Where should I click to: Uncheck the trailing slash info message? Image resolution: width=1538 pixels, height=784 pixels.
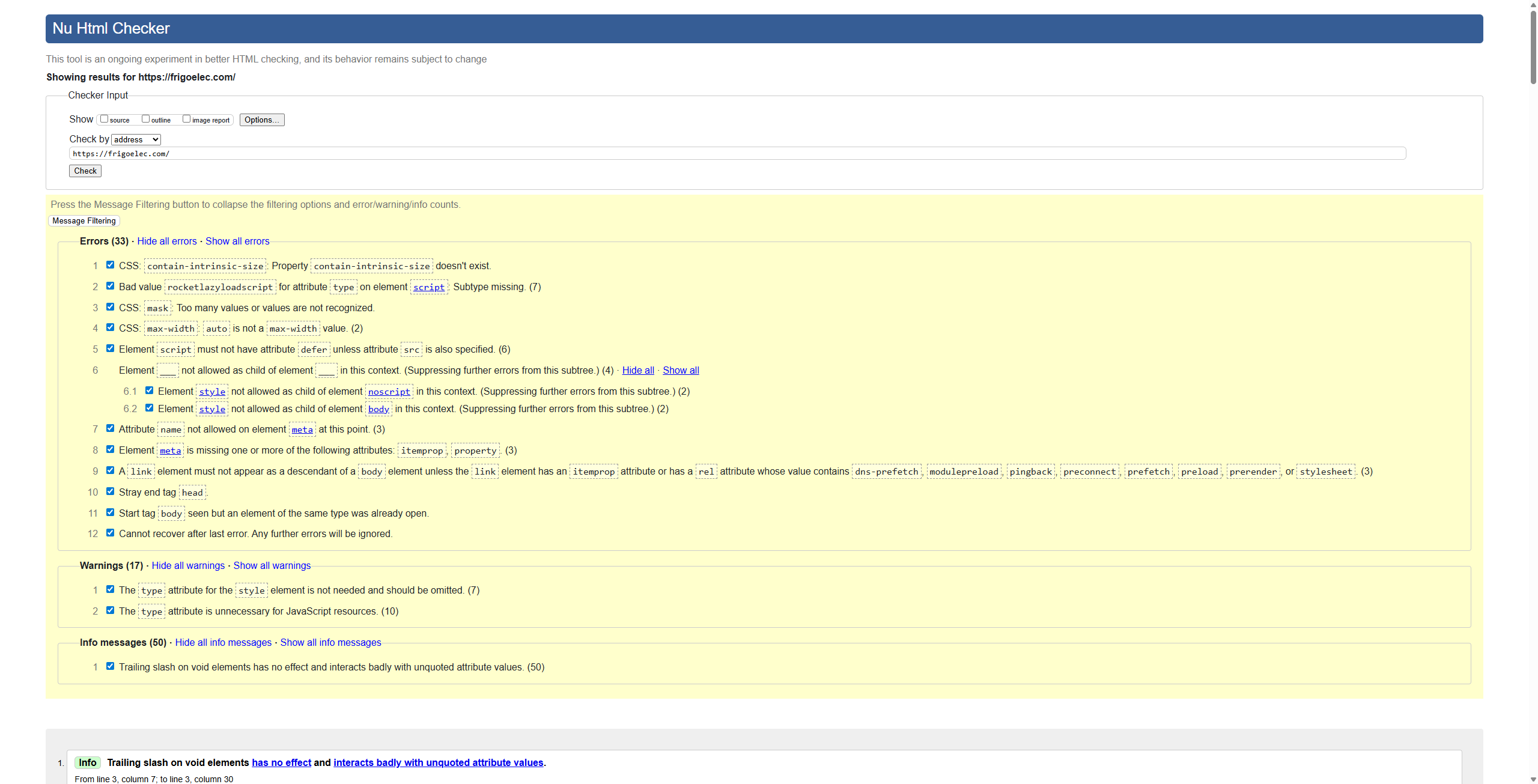click(110, 666)
